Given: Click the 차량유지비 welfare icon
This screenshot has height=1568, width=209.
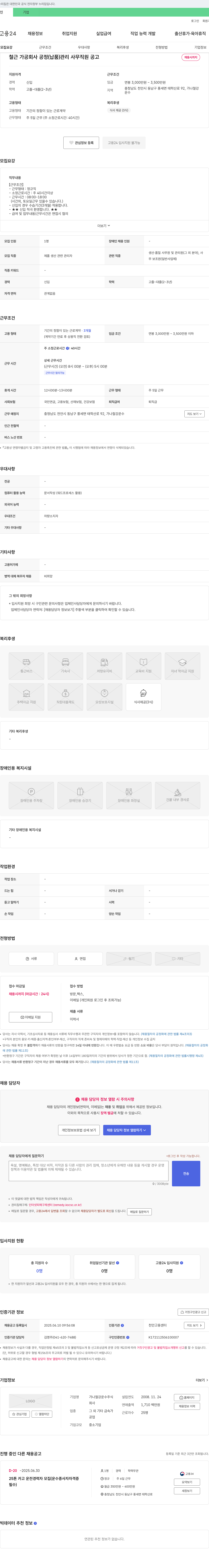Looking at the screenshot, I should (x=104, y=666).
